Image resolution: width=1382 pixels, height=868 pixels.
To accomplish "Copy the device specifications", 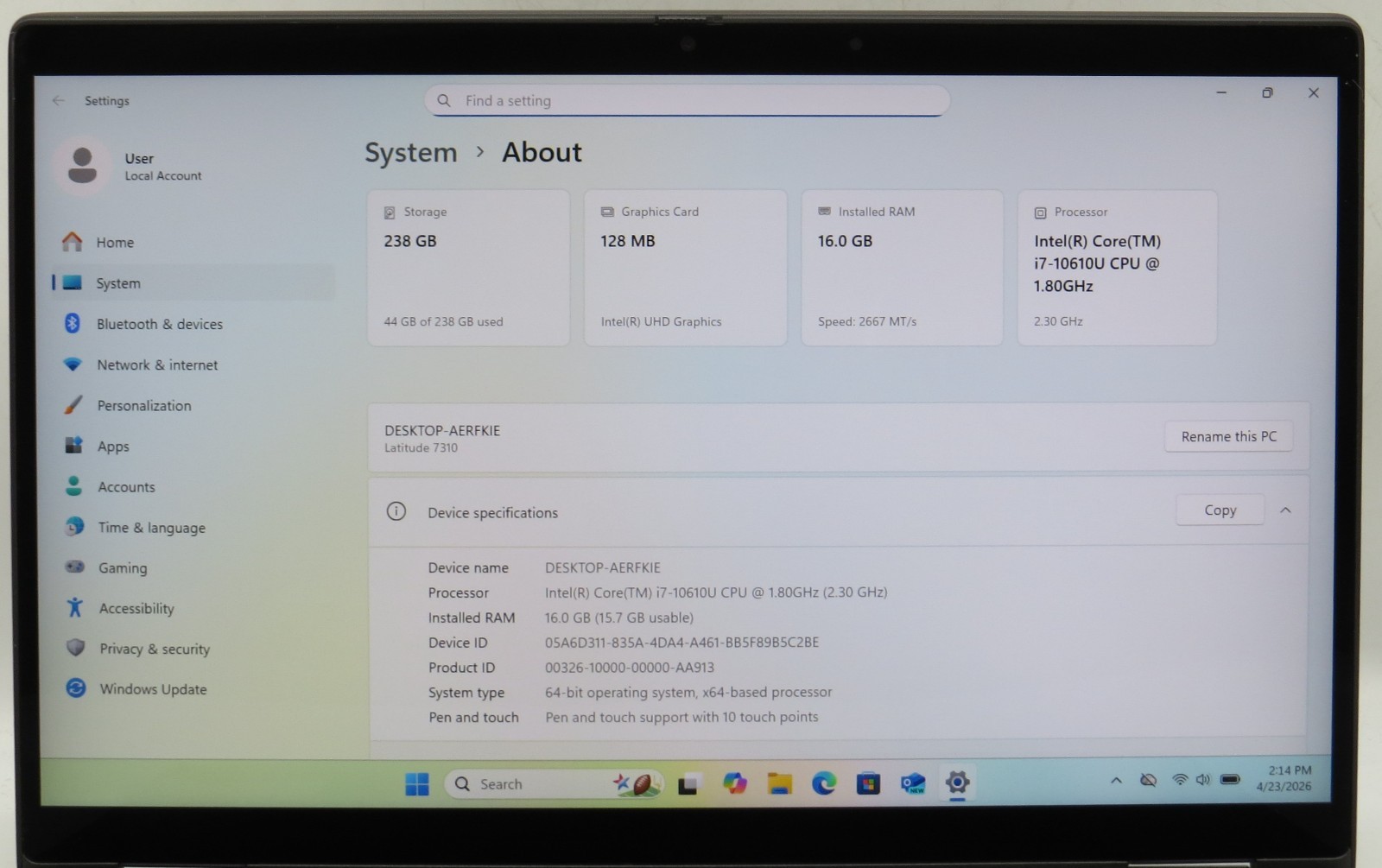I will pyautogui.click(x=1220, y=510).
